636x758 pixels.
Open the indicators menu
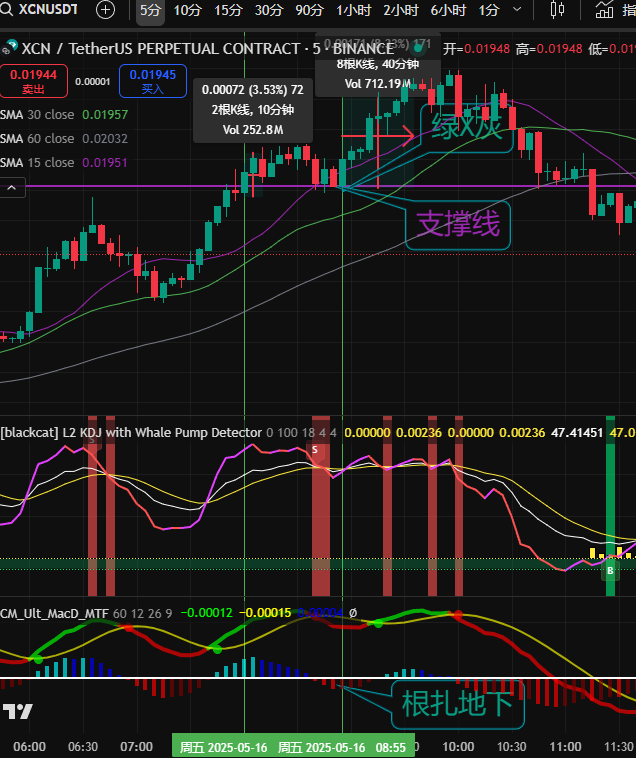tap(615, 10)
